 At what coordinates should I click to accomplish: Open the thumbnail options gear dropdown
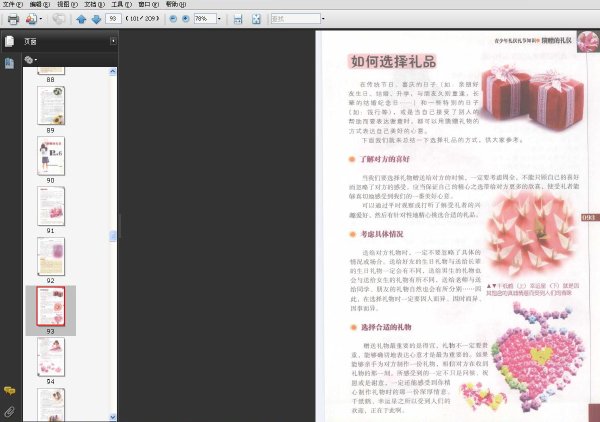tap(30, 60)
